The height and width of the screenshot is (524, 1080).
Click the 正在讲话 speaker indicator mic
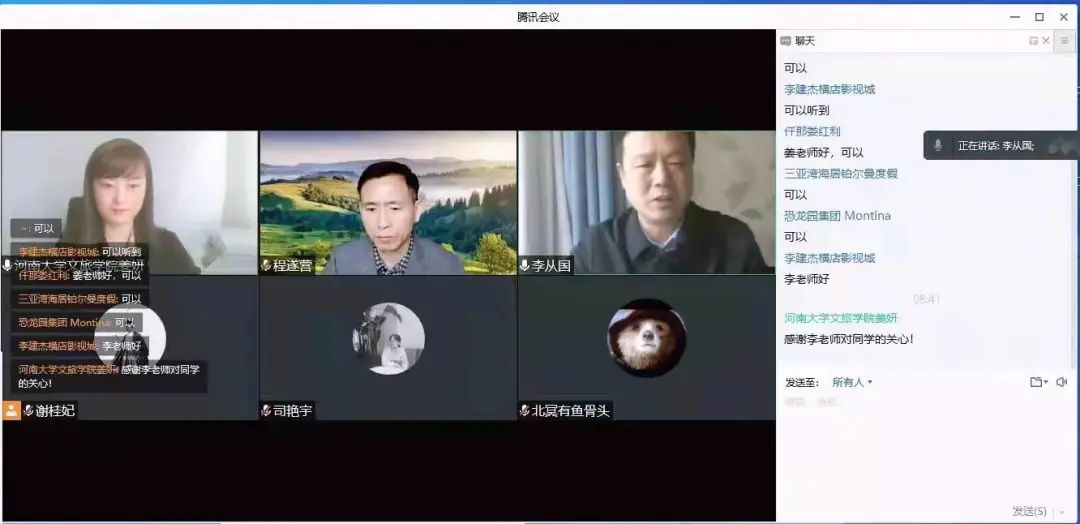point(937,146)
